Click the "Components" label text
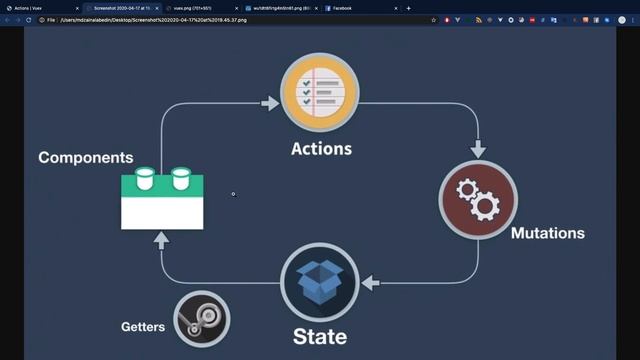 click(86, 158)
